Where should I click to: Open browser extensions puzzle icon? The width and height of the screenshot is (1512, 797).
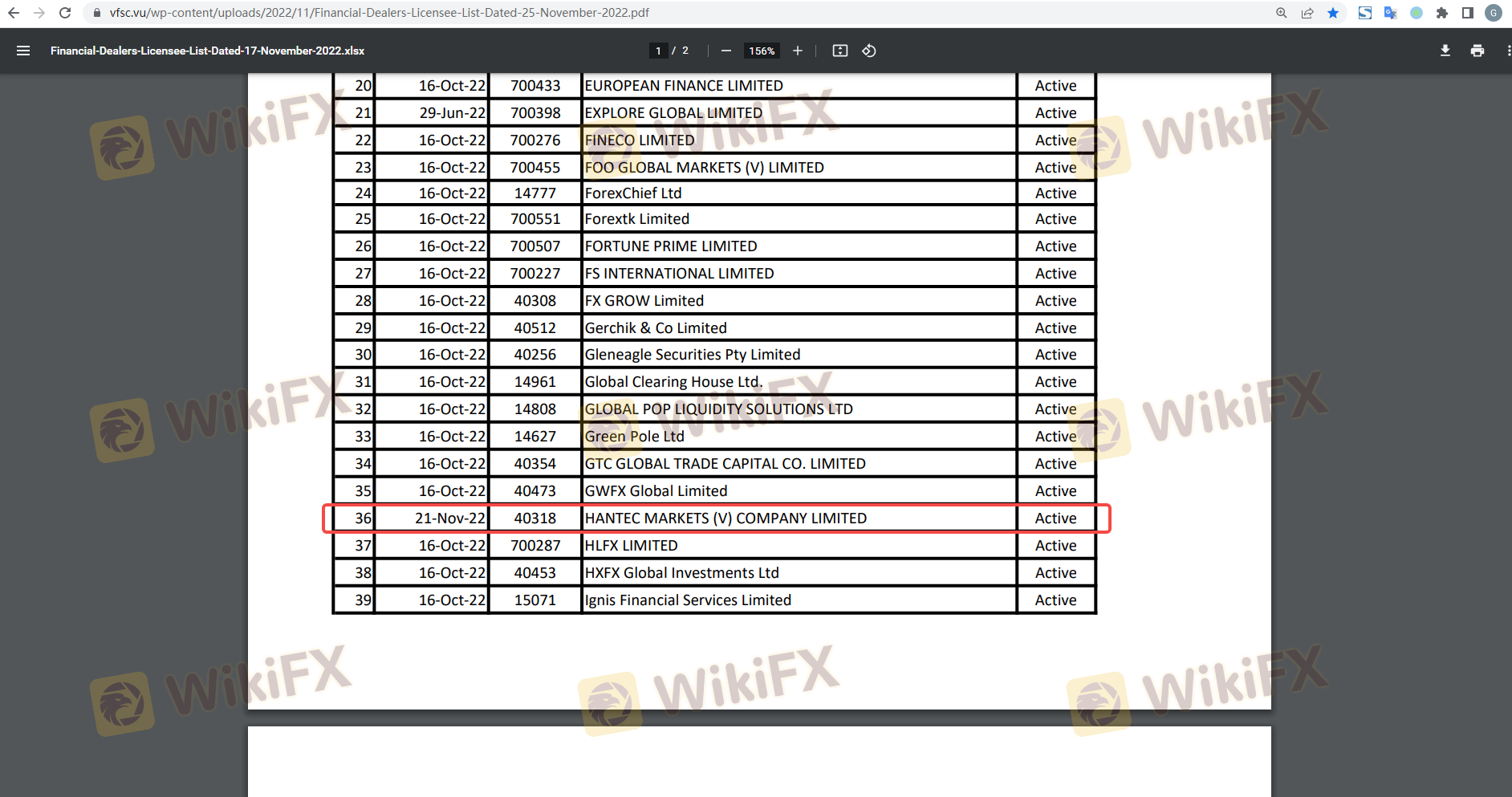(1442, 13)
